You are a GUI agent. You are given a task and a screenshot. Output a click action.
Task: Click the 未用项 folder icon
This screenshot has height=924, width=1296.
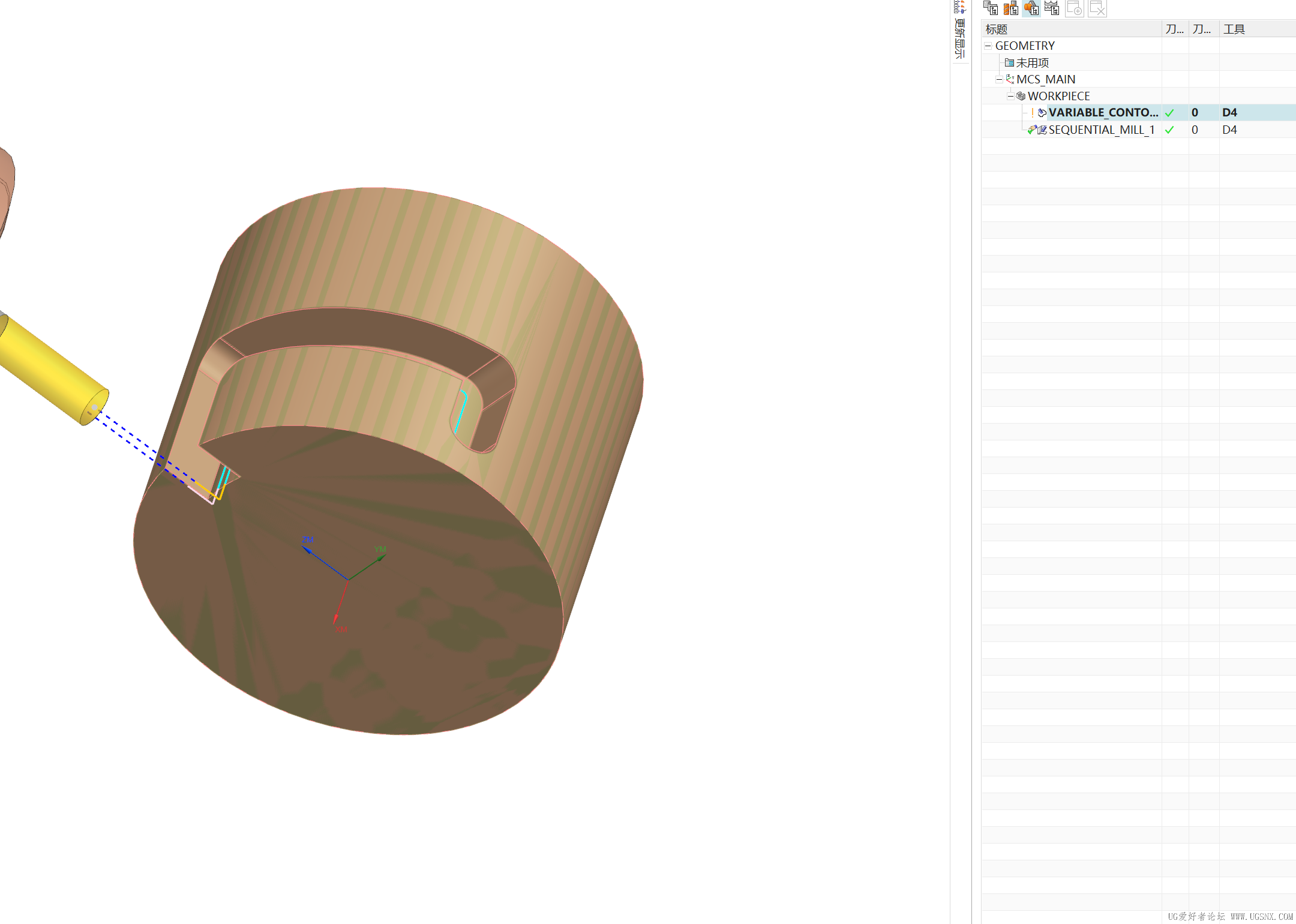click(x=1009, y=62)
